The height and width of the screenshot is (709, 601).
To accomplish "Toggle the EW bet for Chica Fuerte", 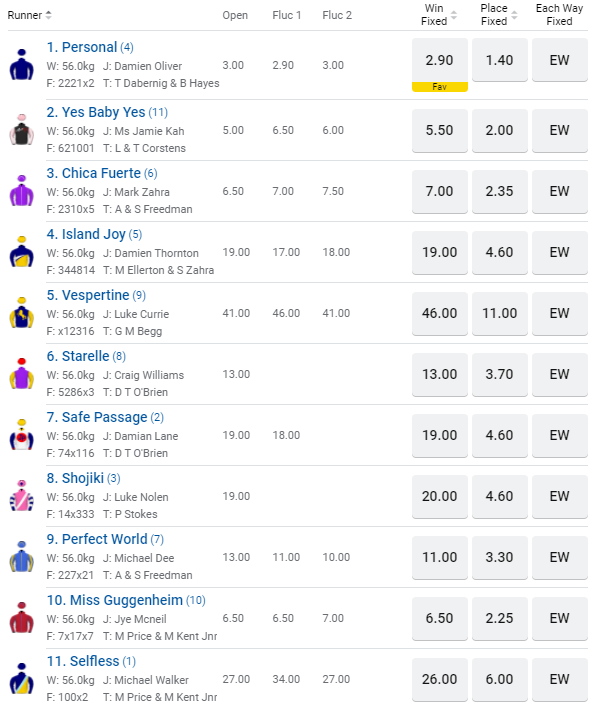I will [x=559, y=191].
